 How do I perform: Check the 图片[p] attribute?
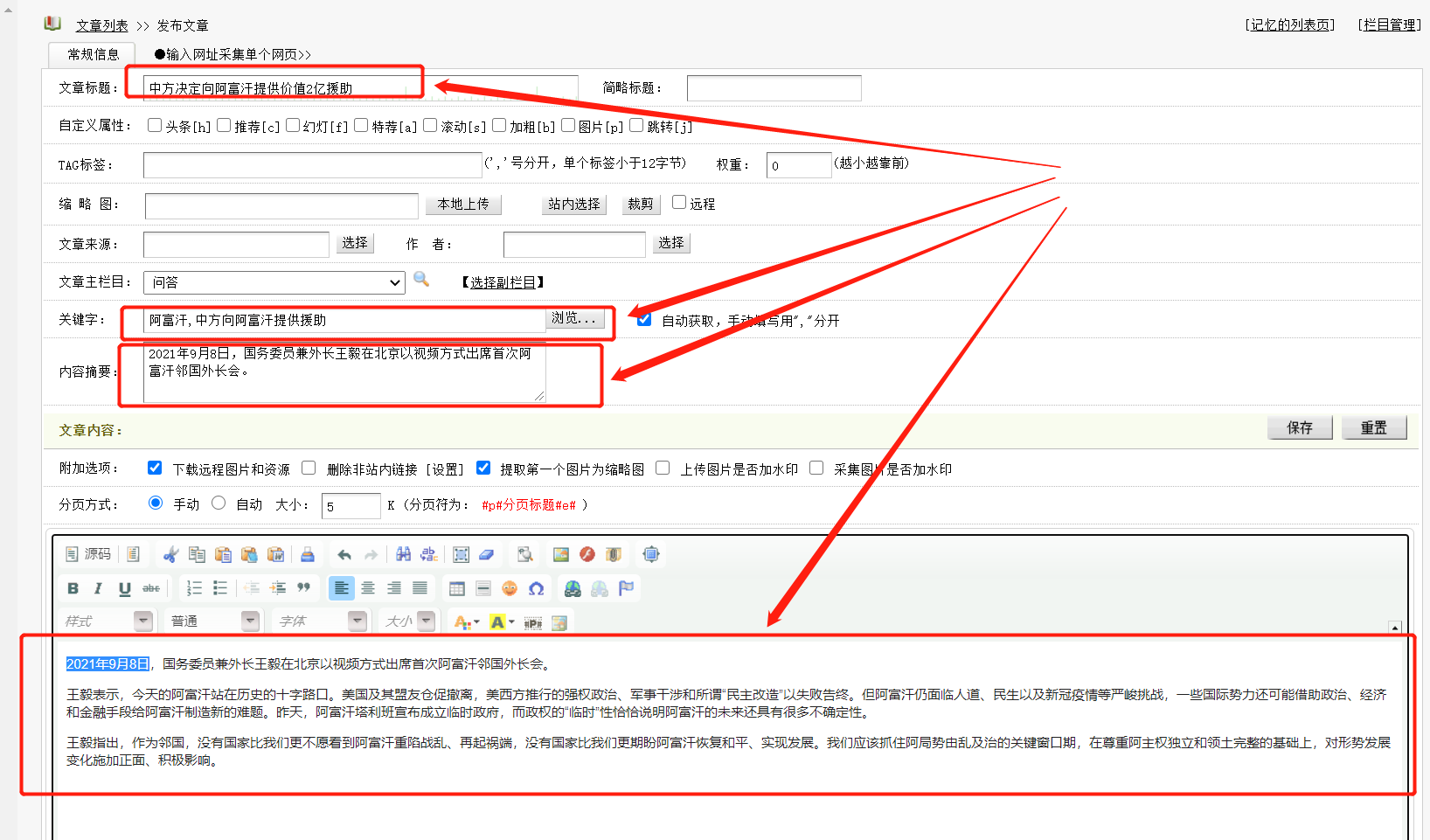(x=568, y=125)
